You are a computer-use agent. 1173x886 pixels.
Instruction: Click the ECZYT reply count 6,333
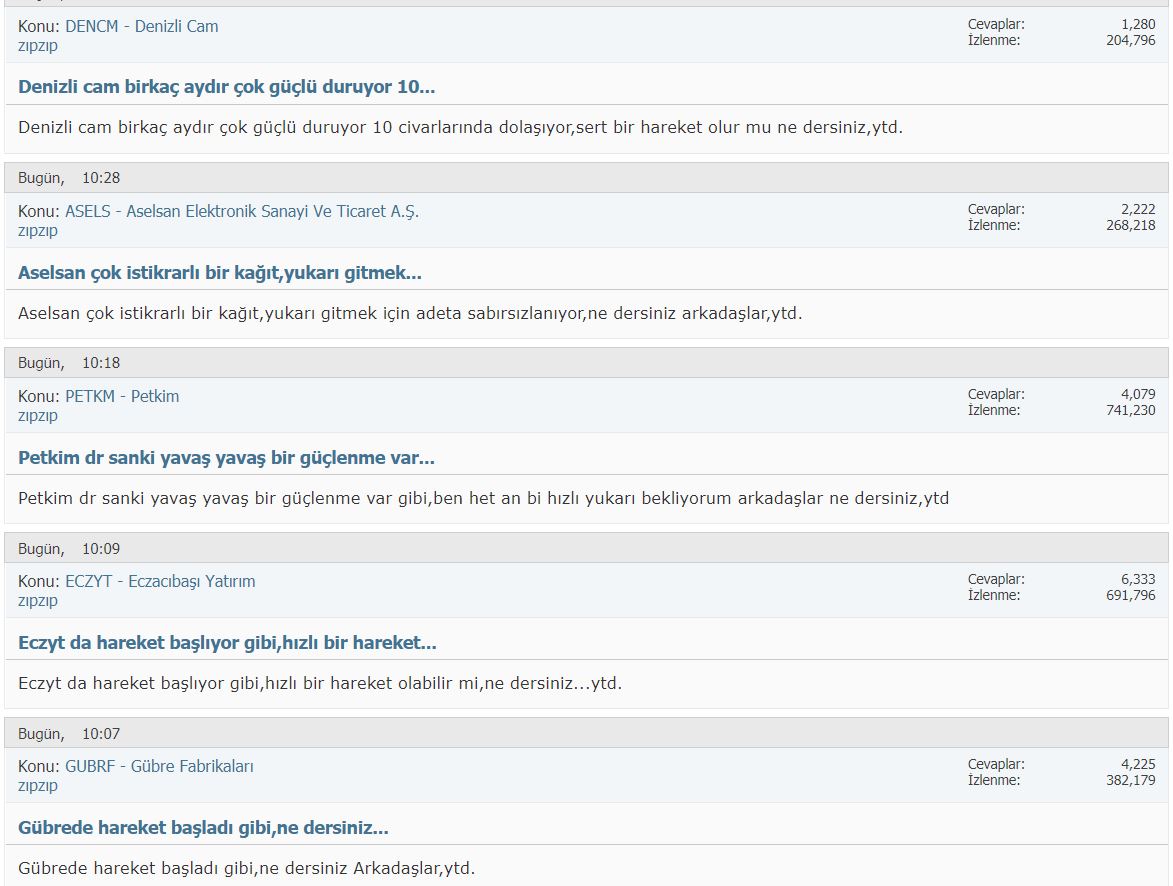1138,579
